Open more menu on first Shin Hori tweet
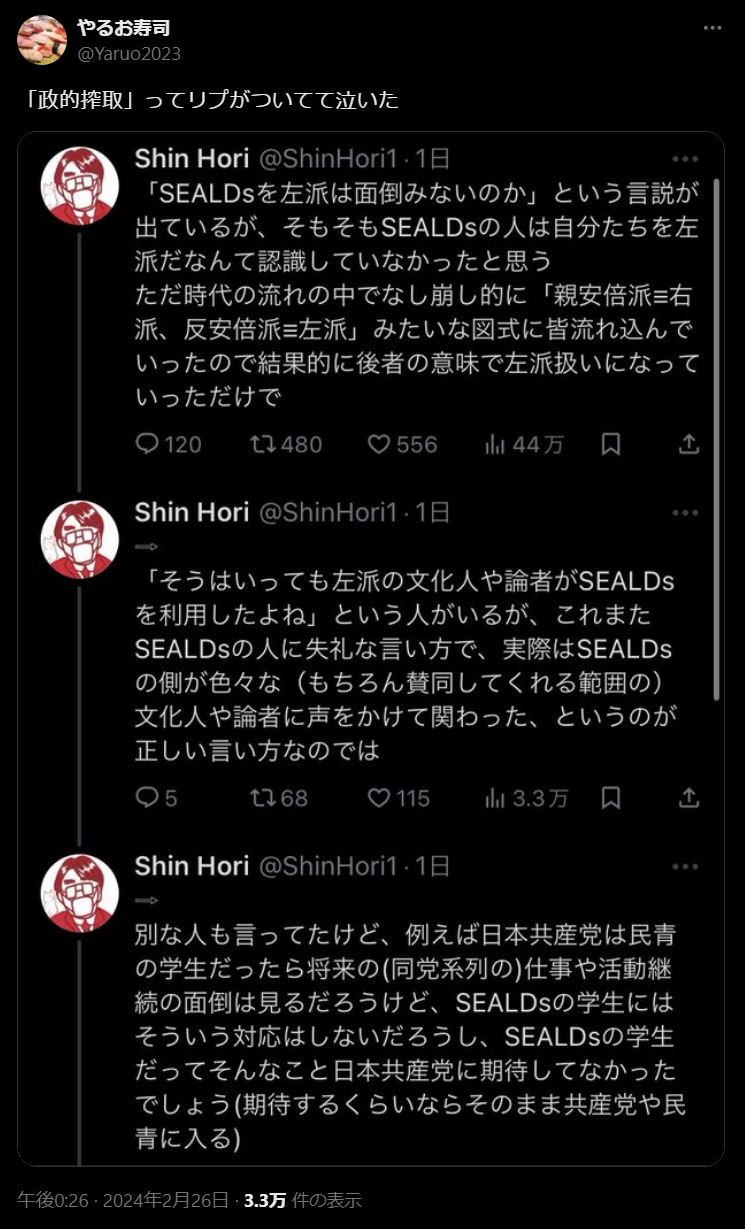Image resolution: width=745 pixels, height=1229 pixels. [685, 159]
